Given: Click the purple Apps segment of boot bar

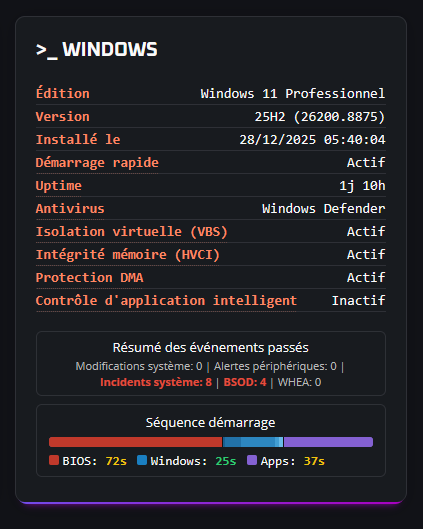Looking at the screenshot, I should pos(329,442).
